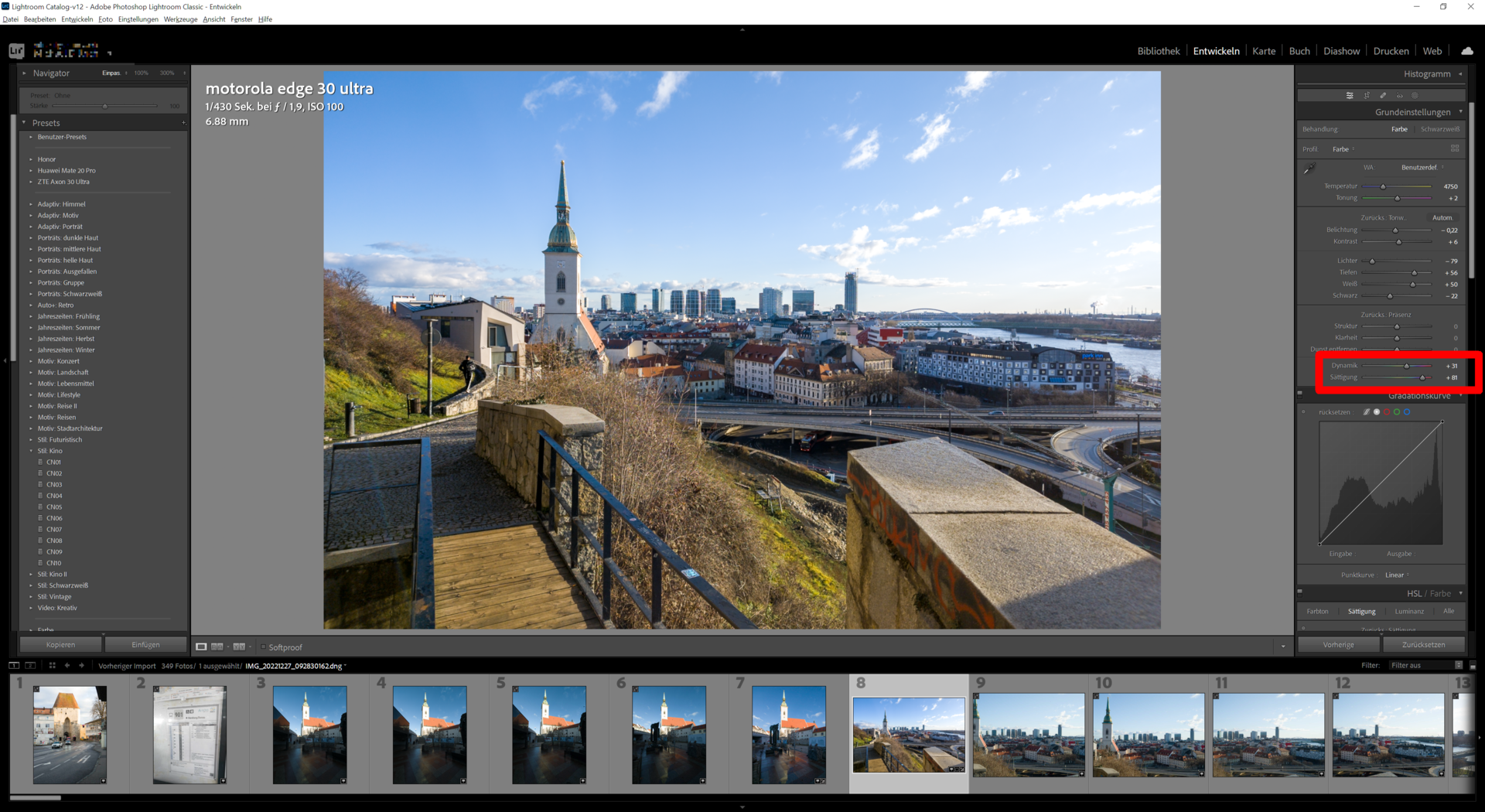The height and width of the screenshot is (812, 1485).
Task: Select the crop overlay tool
Action: (x=1366, y=96)
